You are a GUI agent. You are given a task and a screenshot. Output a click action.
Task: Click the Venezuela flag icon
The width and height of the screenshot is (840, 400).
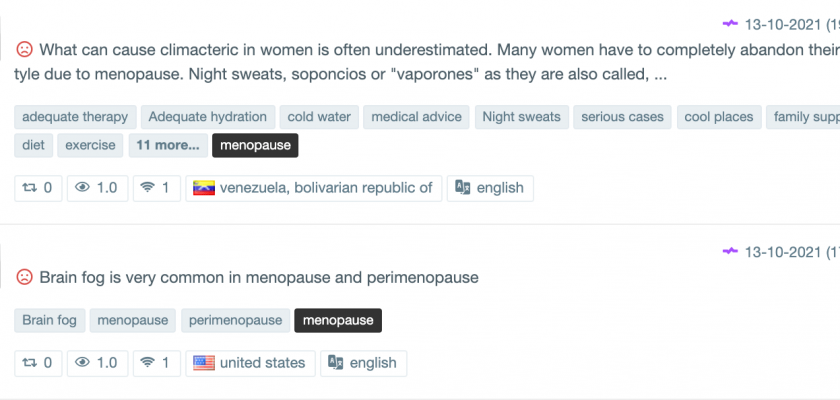pyautogui.click(x=204, y=188)
